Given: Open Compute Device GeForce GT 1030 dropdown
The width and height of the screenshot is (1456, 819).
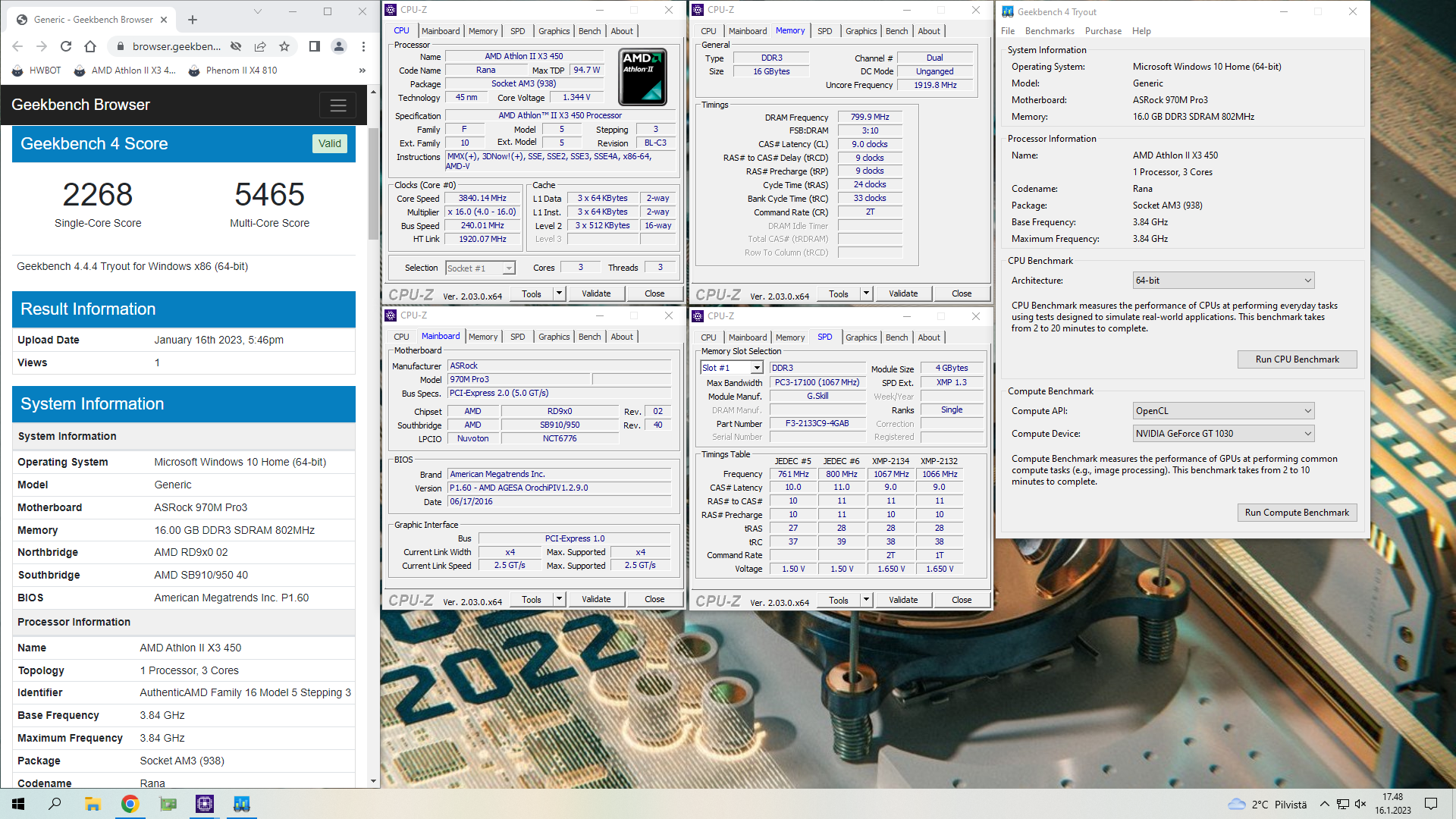Looking at the screenshot, I should 1223,434.
